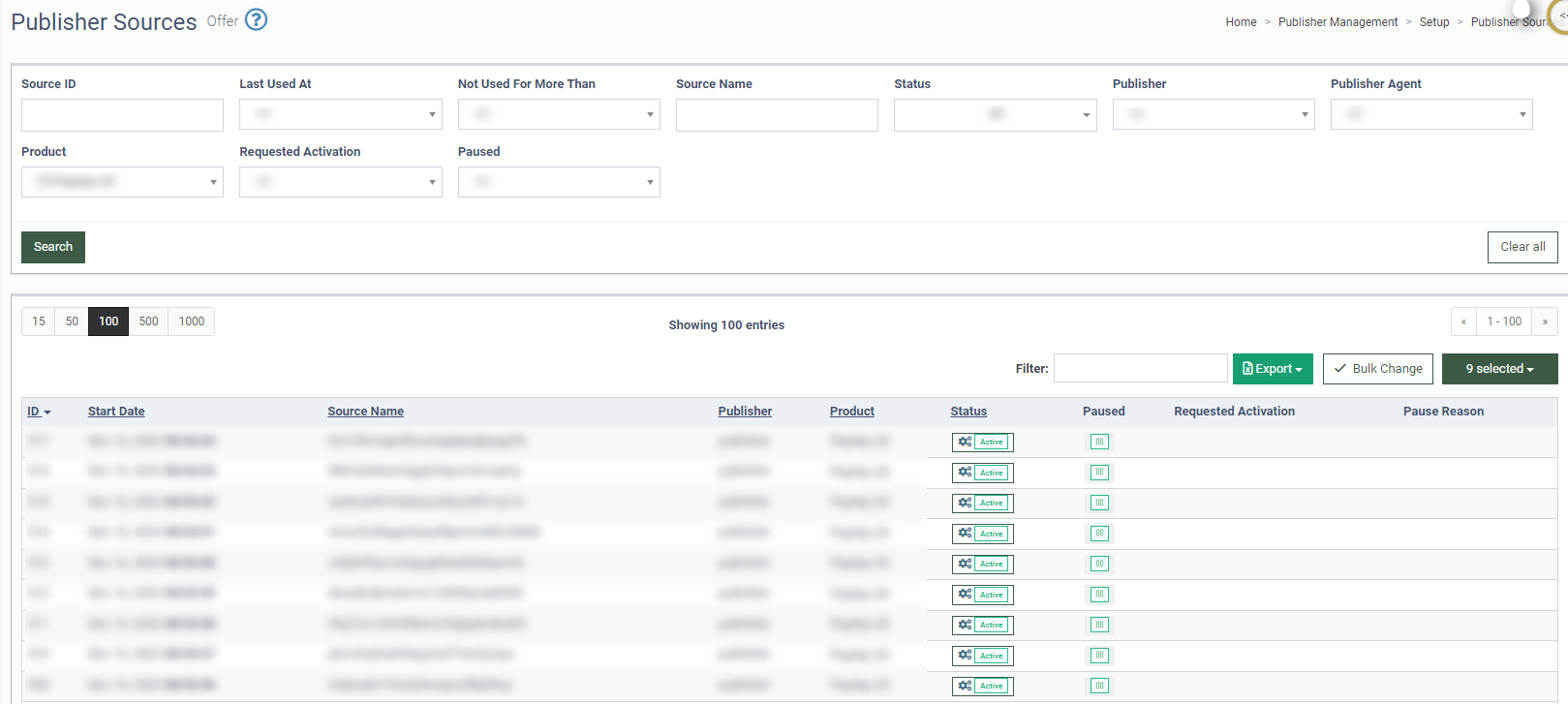This screenshot has width=1568, height=704.
Task: Select 15 entries per page
Action: tap(39, 321)
